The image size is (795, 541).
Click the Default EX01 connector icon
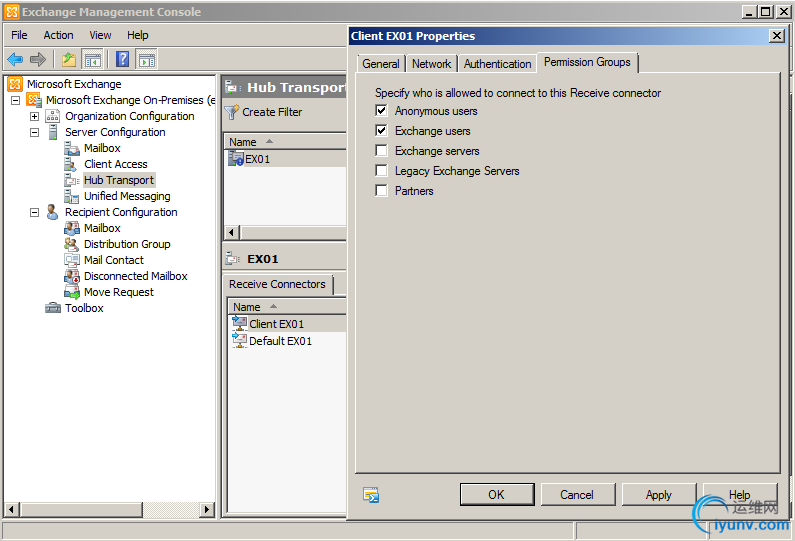[x=239, y=340]
